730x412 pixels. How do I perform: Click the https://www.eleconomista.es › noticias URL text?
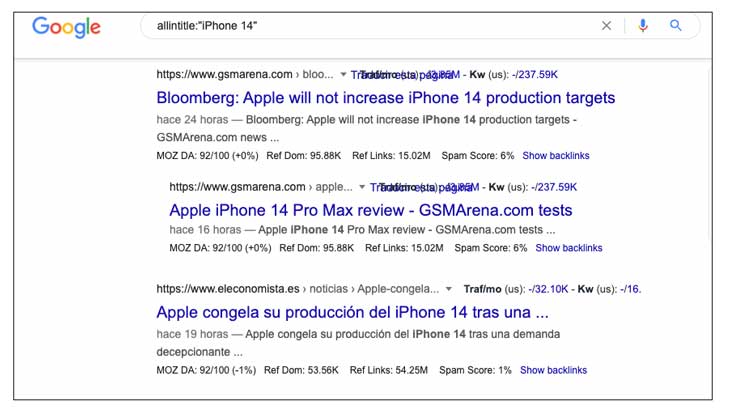[297, 289]
